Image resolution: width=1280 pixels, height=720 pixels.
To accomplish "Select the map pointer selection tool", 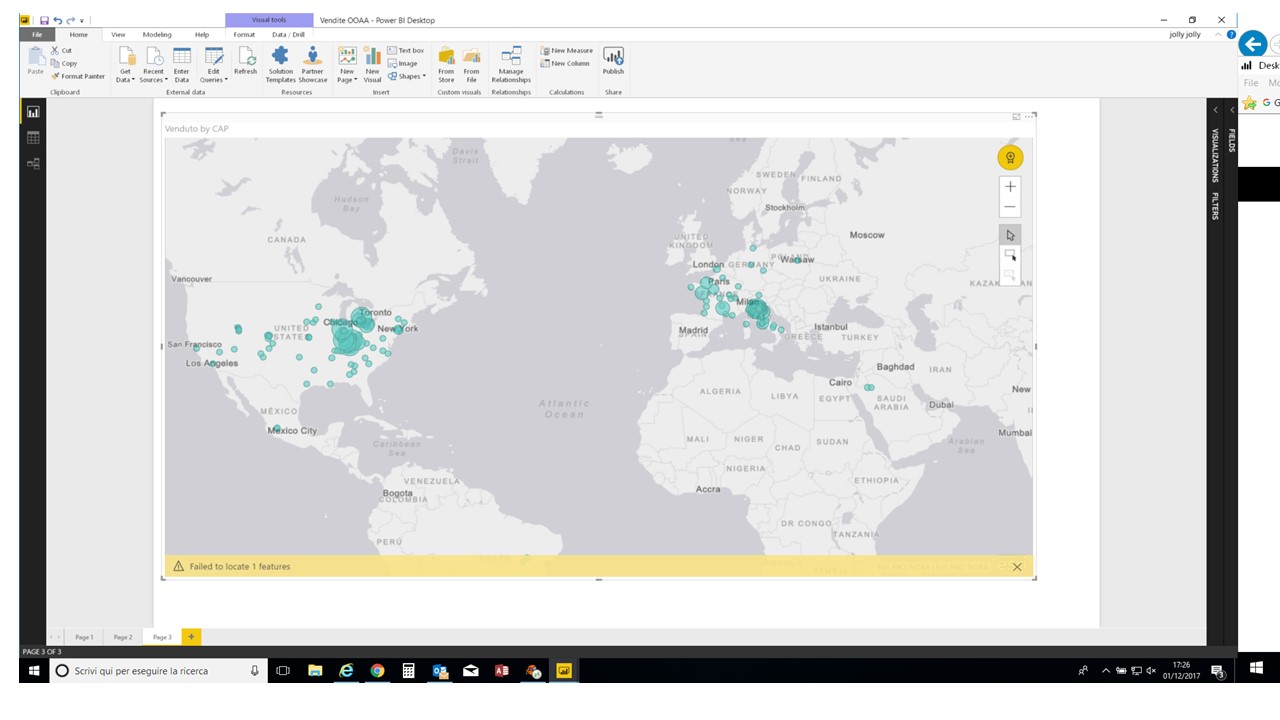I will coord(1010,235).
